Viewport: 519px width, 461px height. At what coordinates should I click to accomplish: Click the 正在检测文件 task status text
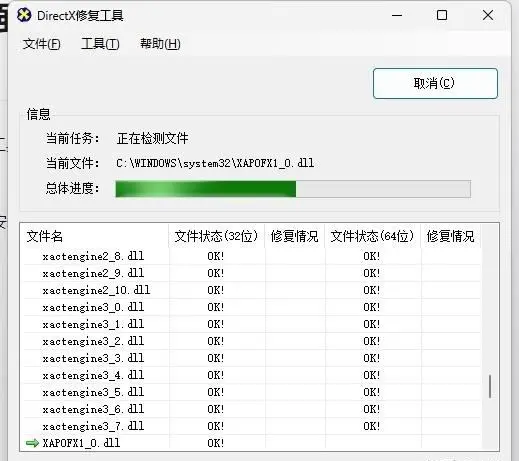pyautogui.click(x=153, y=138)
